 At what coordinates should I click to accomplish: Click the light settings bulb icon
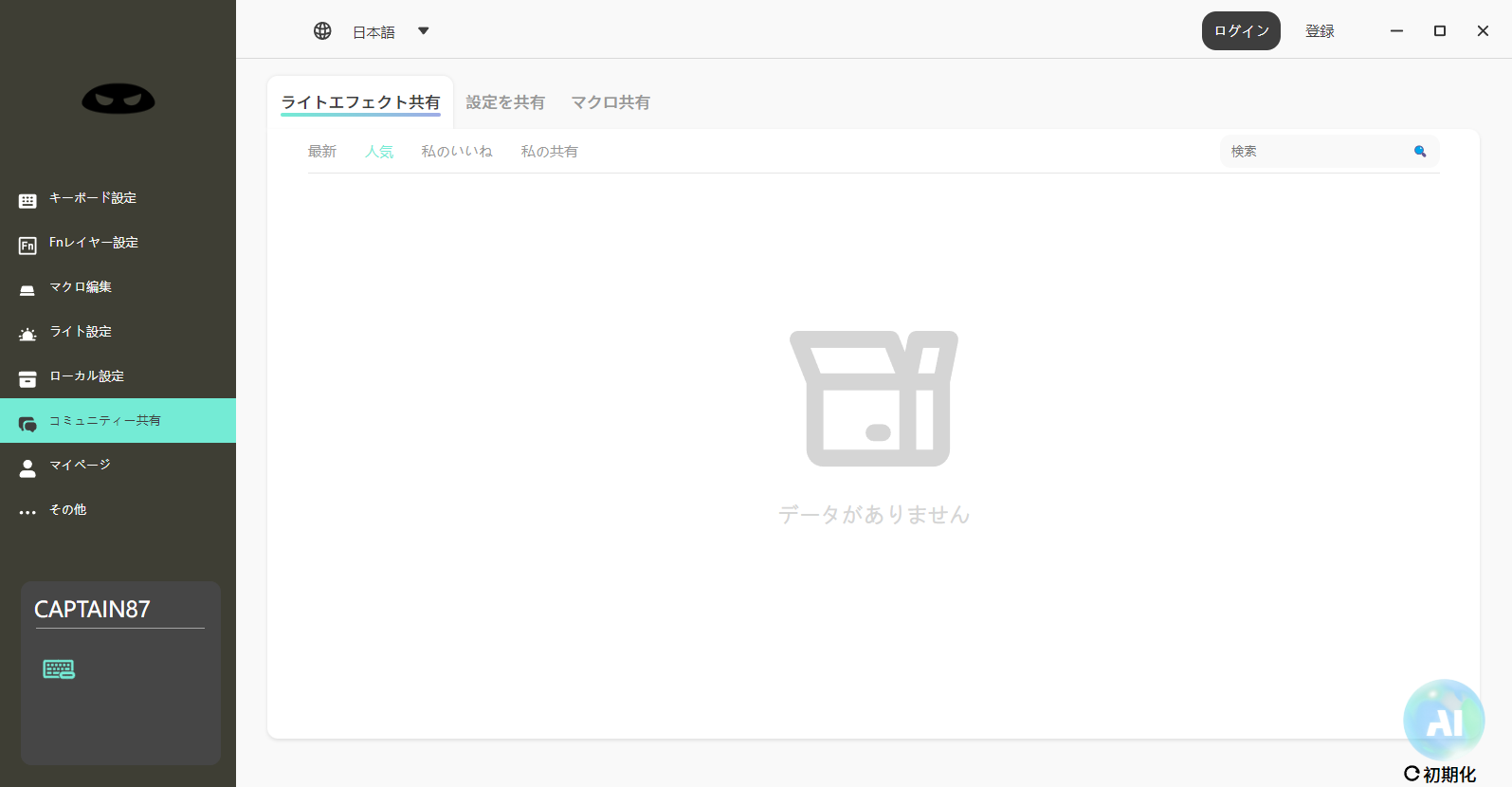coord(27,334)
